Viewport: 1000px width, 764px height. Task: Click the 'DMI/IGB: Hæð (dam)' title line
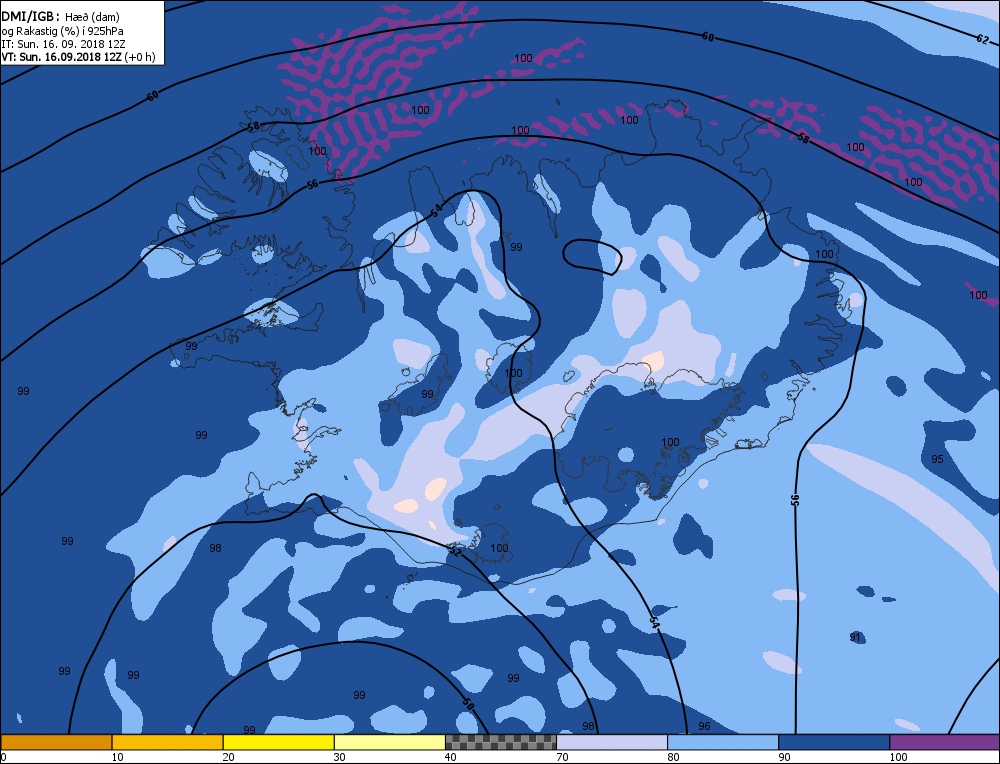[61, 17]
